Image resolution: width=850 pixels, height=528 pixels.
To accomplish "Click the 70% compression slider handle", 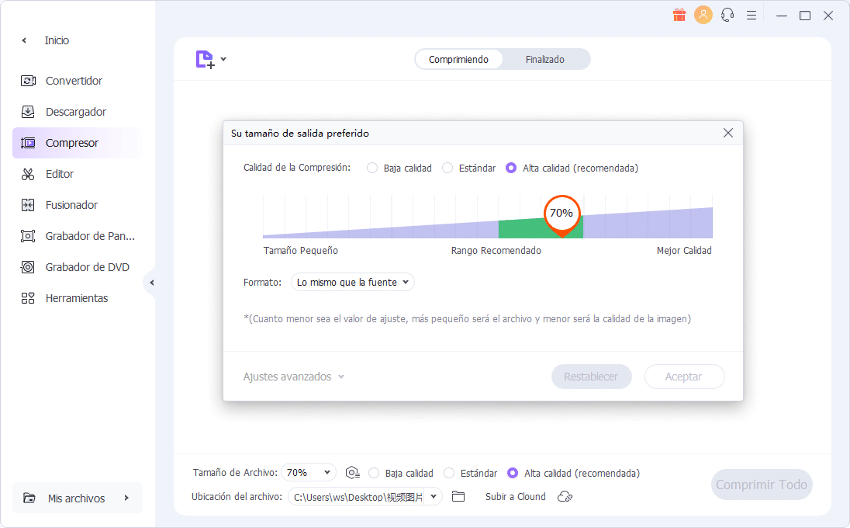I will [x=561, y=214].
